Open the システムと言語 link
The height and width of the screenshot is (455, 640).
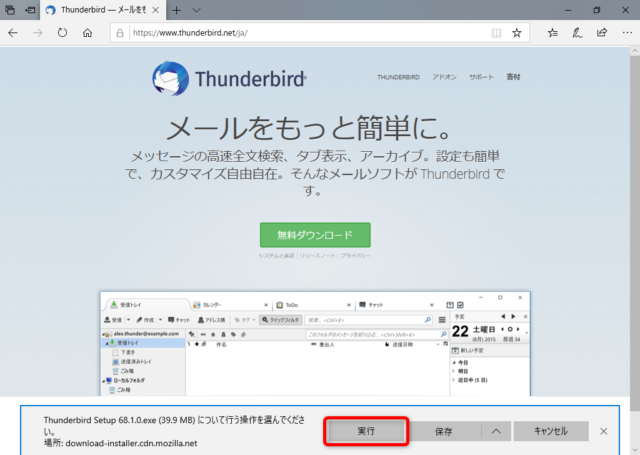point(276,256)
